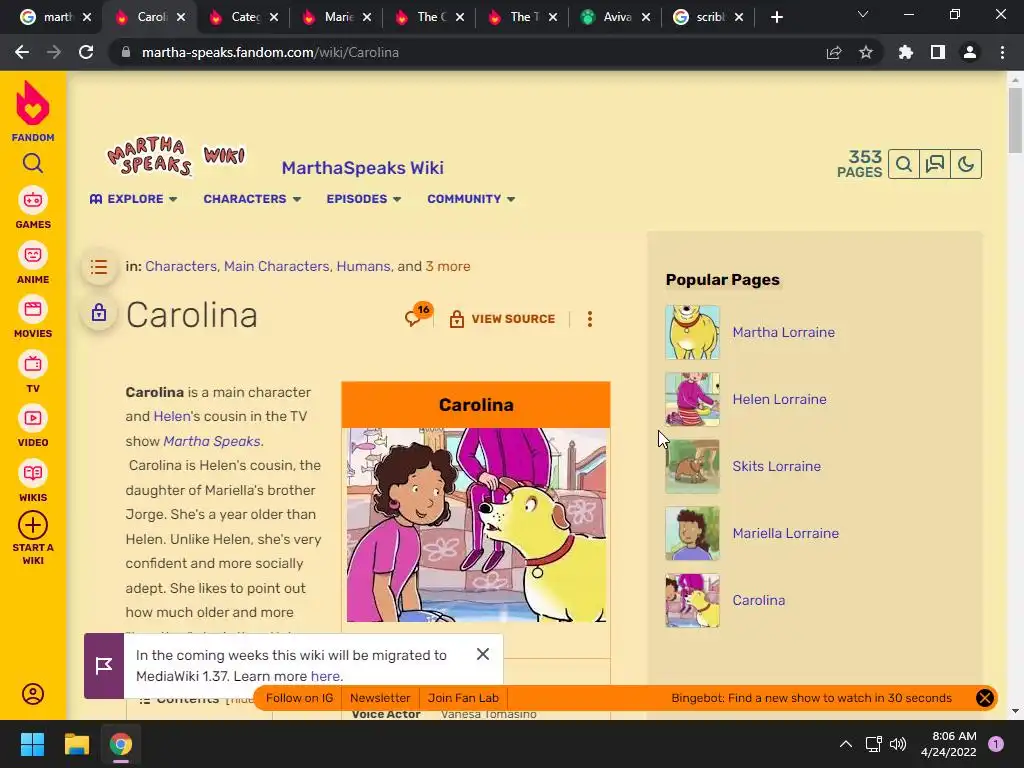Click Martha Lorraine thumbnail image
Viewport: 1024px width, 768px height.
[692, 332]
